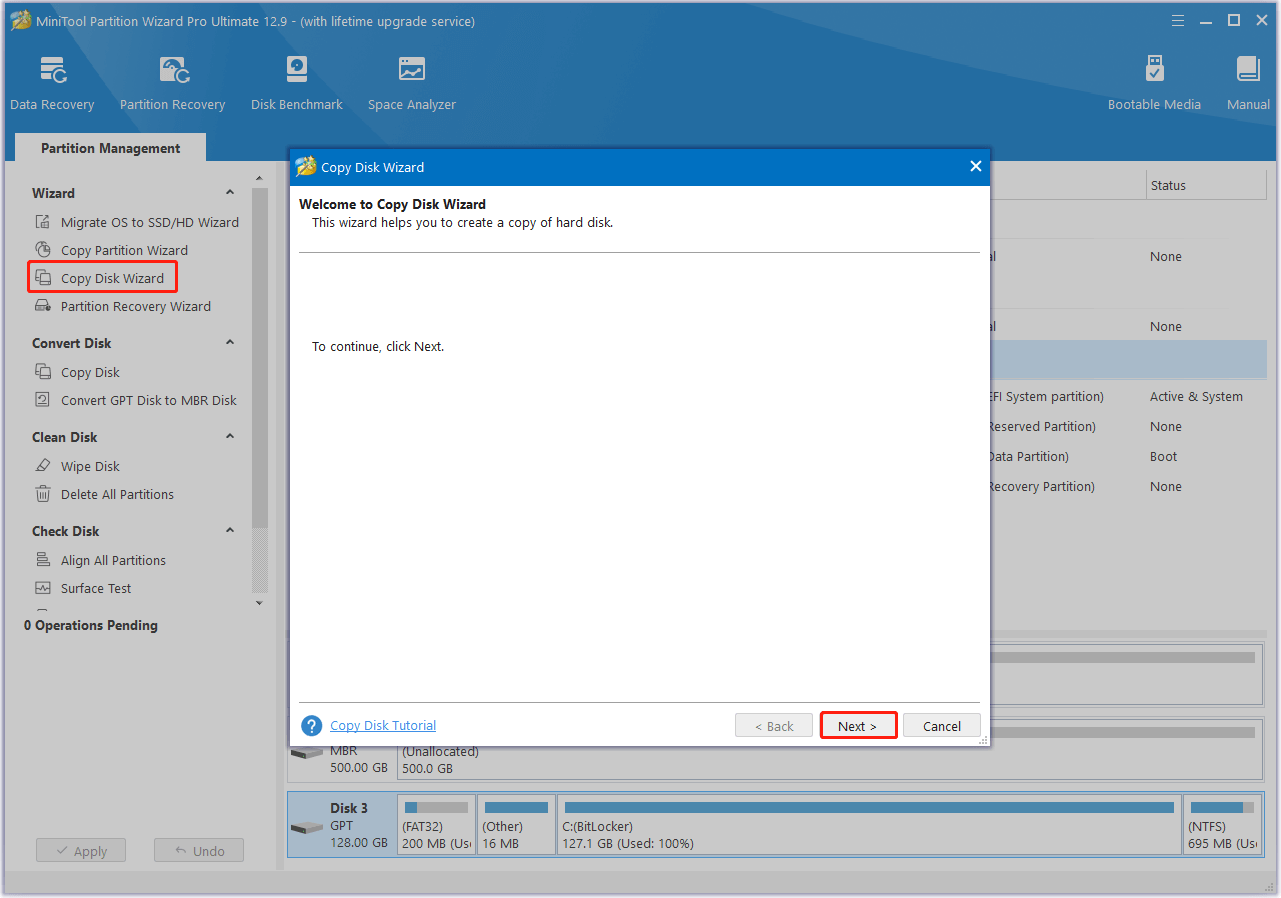Click Convert GPT Disk to MBR Disk icon

pos(42,400)
